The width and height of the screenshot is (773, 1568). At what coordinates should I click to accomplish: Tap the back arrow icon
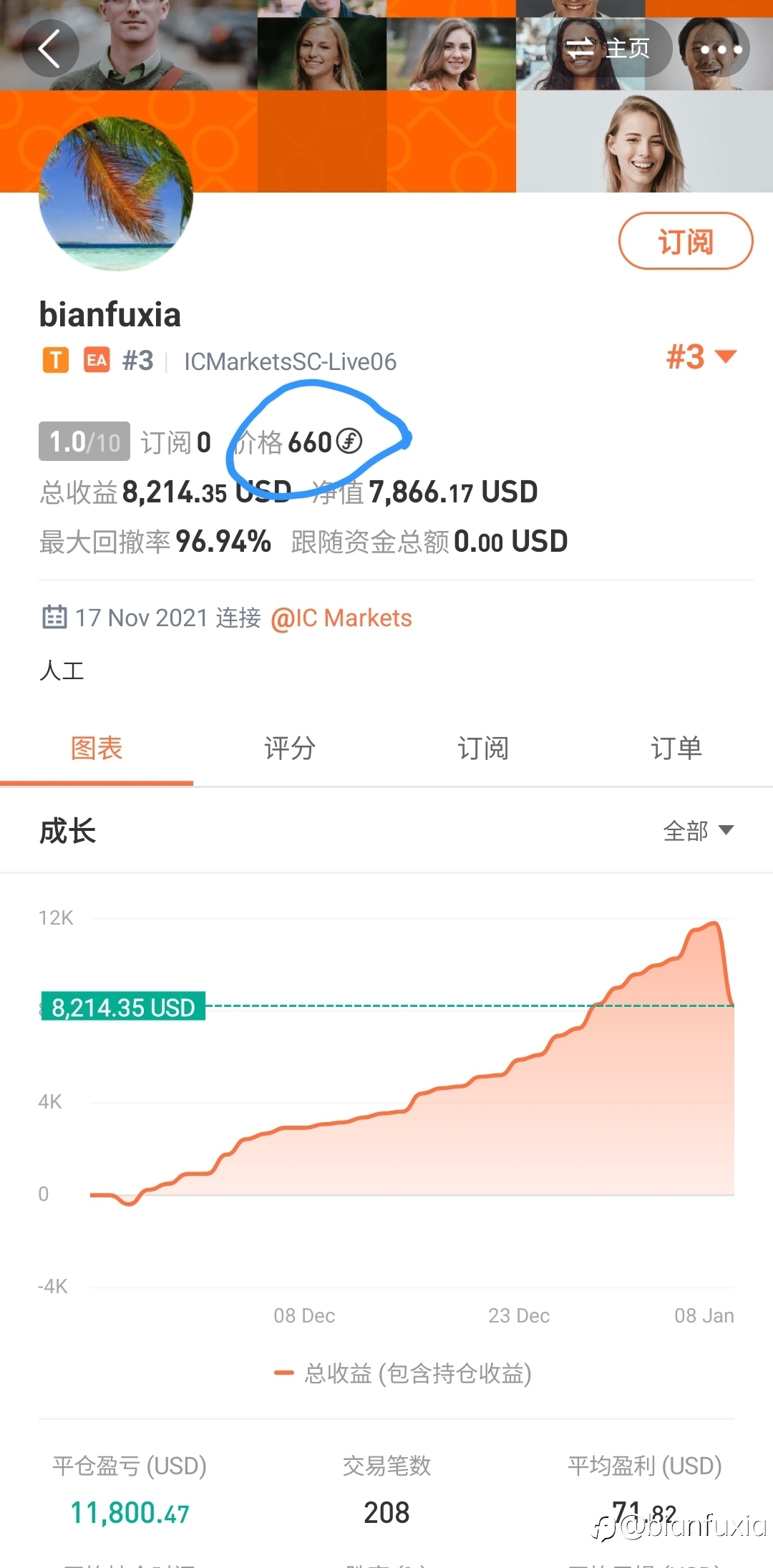pos(50,49)
